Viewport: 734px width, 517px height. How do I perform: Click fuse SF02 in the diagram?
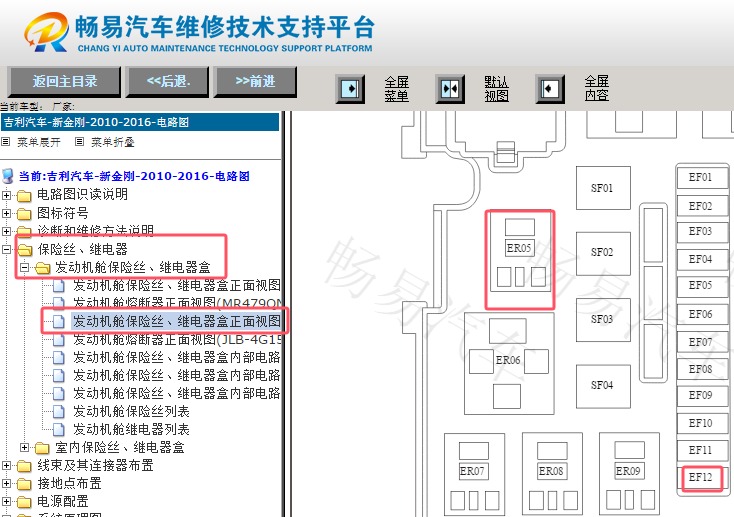pos(603,253)
